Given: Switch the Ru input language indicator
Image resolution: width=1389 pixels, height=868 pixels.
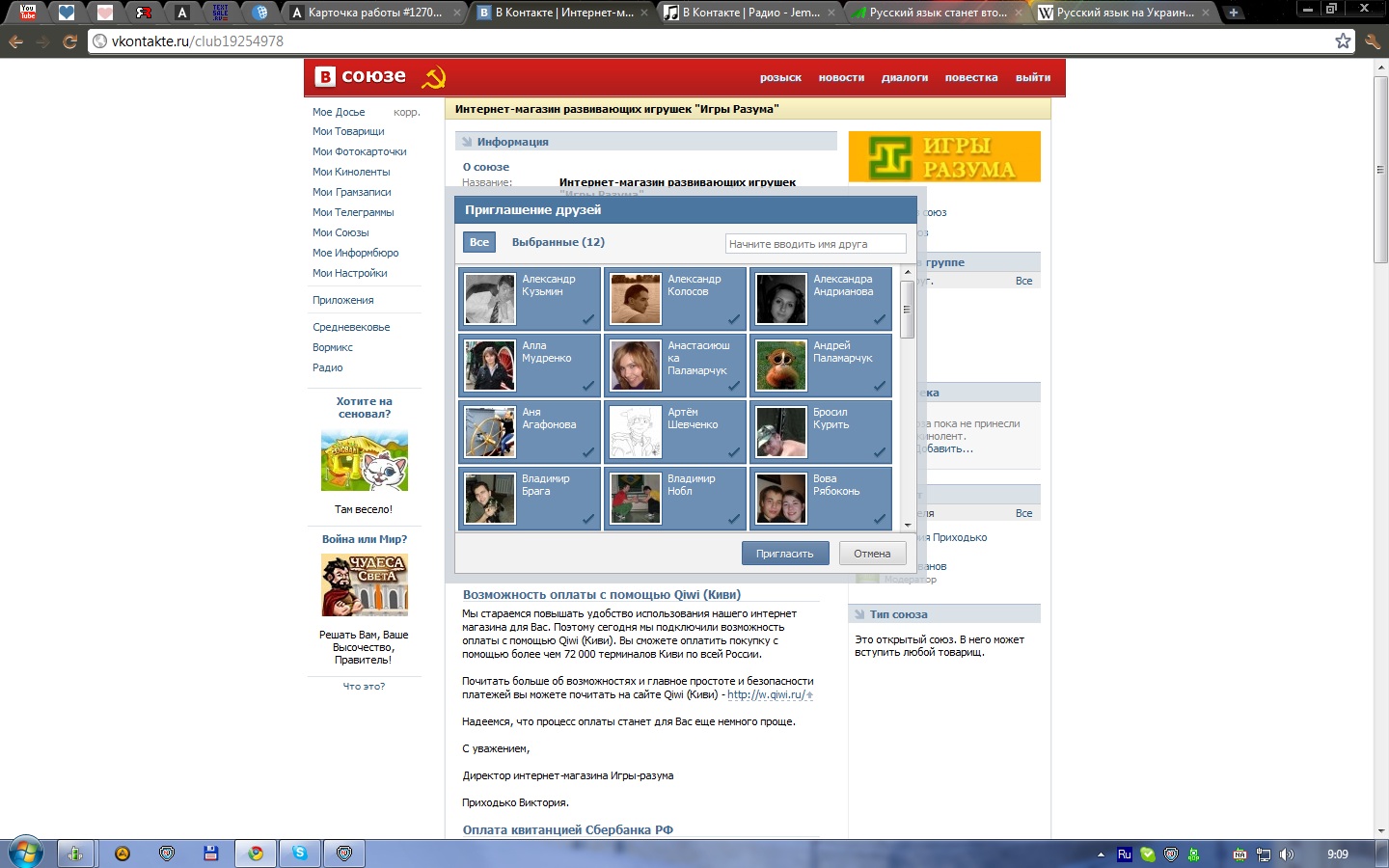Looking at the screenshot, I should click(1124, 854).
